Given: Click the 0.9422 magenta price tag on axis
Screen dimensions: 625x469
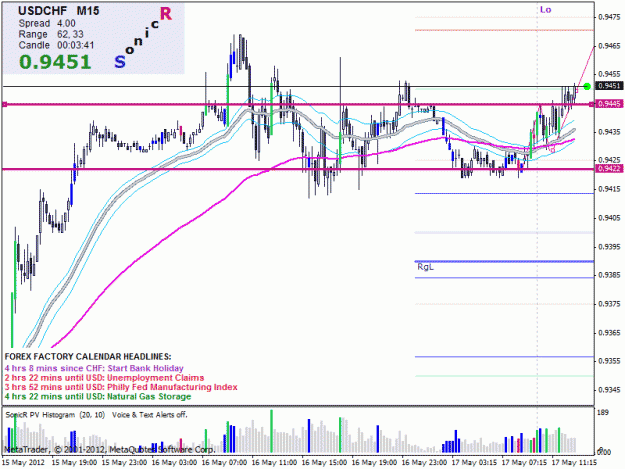Looking at the screenshot, I should pyautogui.click(x=610, y=169).
